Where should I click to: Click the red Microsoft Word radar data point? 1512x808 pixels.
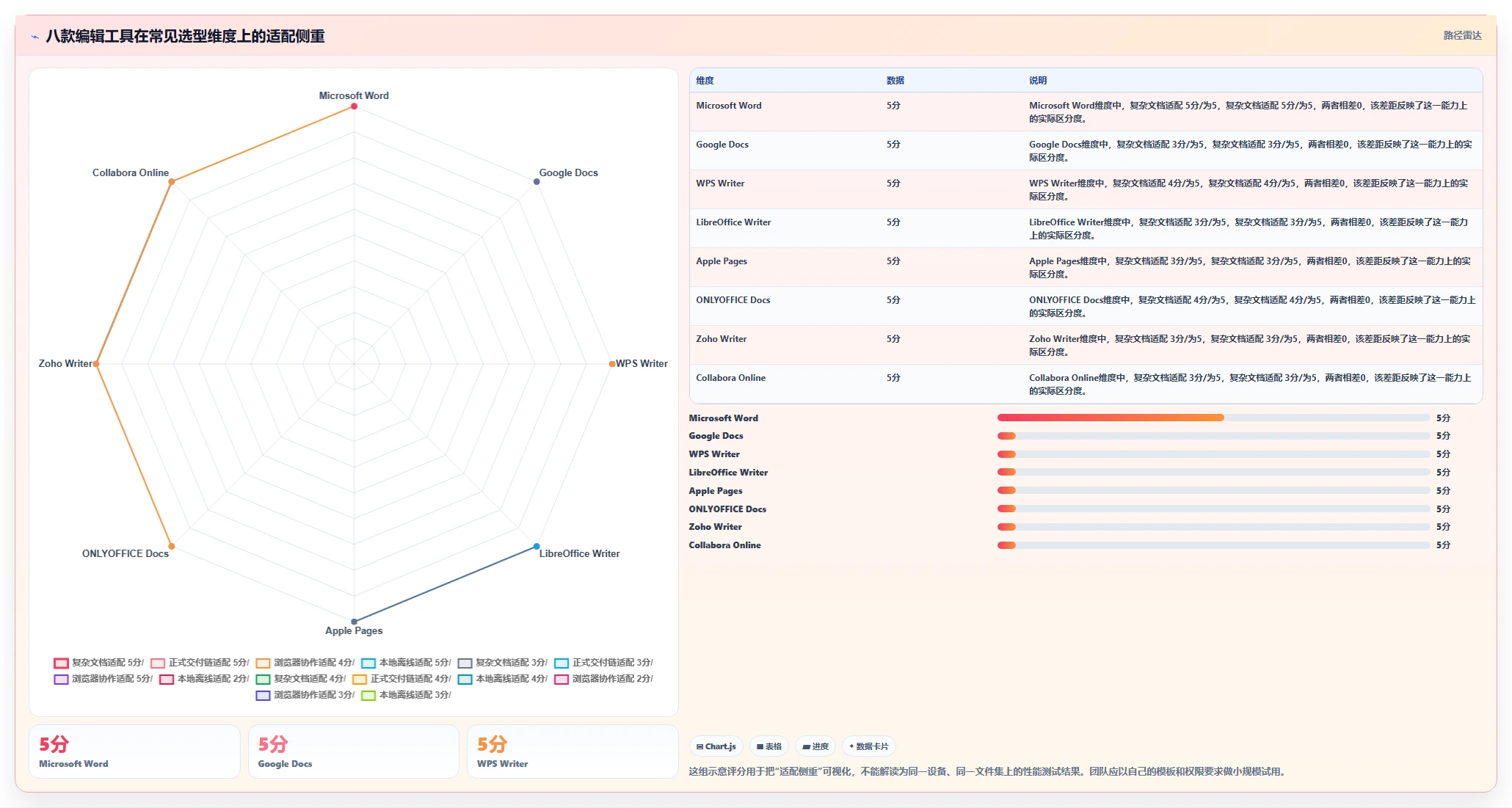coord(354,106)
